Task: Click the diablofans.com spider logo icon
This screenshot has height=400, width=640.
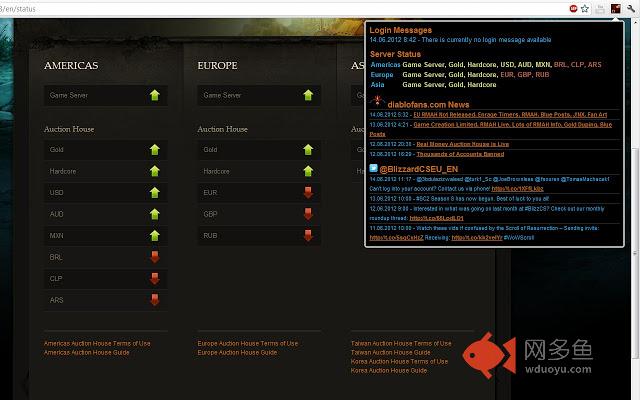Action: [x=377, y=101]
